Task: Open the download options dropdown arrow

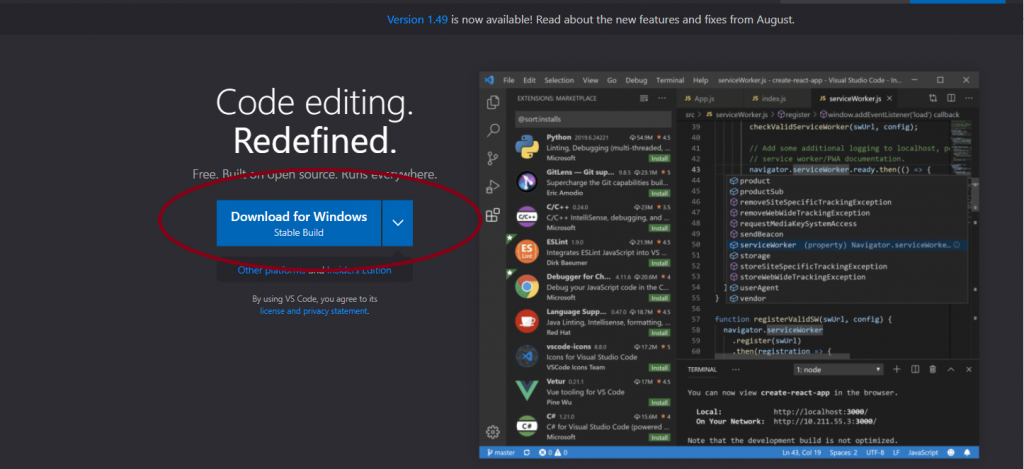Action: tap(398, 223)
